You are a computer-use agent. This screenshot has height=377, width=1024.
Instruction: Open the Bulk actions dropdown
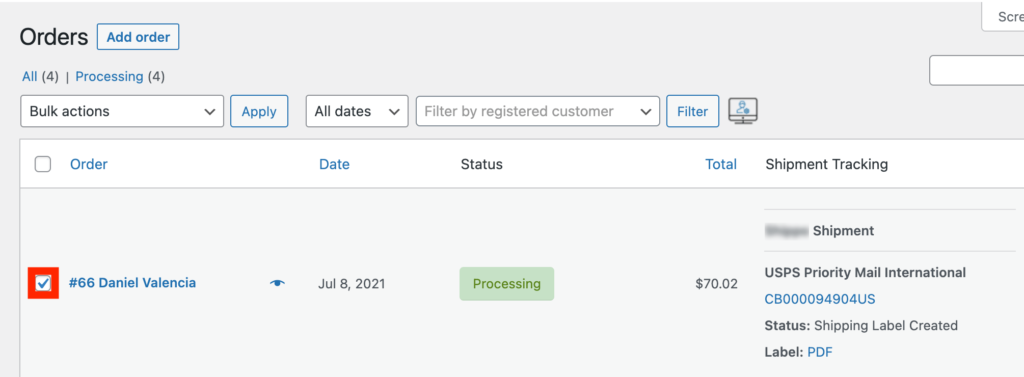(122, 111)
